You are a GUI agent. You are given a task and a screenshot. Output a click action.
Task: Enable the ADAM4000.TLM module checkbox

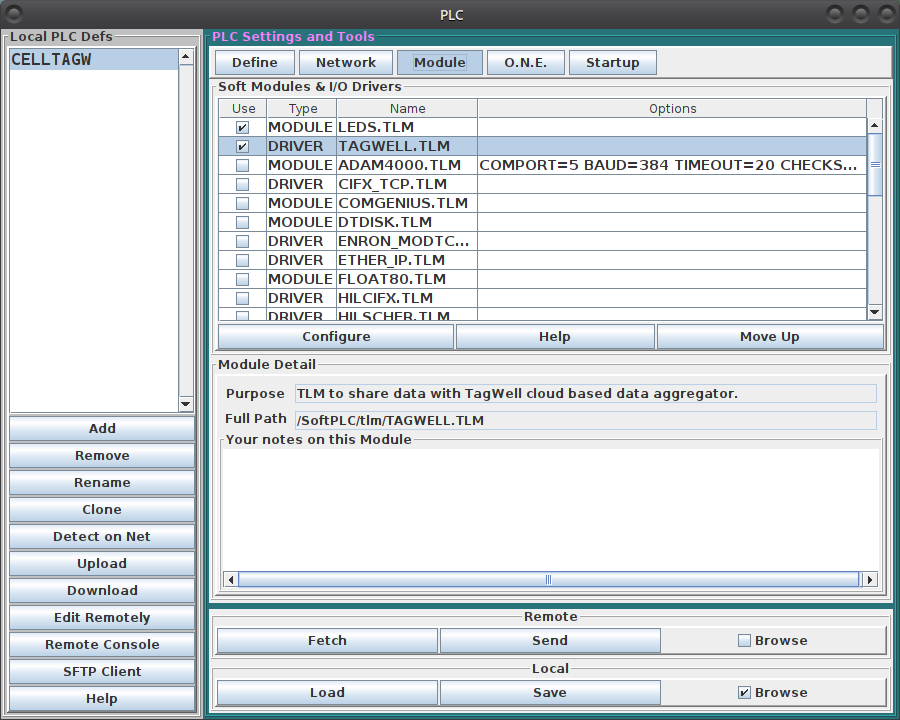pos(242,166)
